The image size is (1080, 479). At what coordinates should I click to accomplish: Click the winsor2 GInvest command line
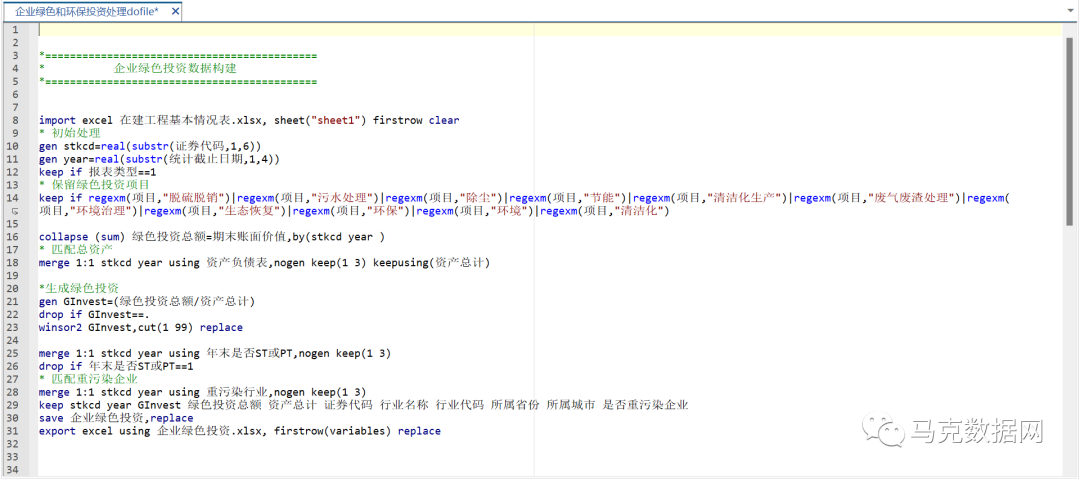point(141,327)
